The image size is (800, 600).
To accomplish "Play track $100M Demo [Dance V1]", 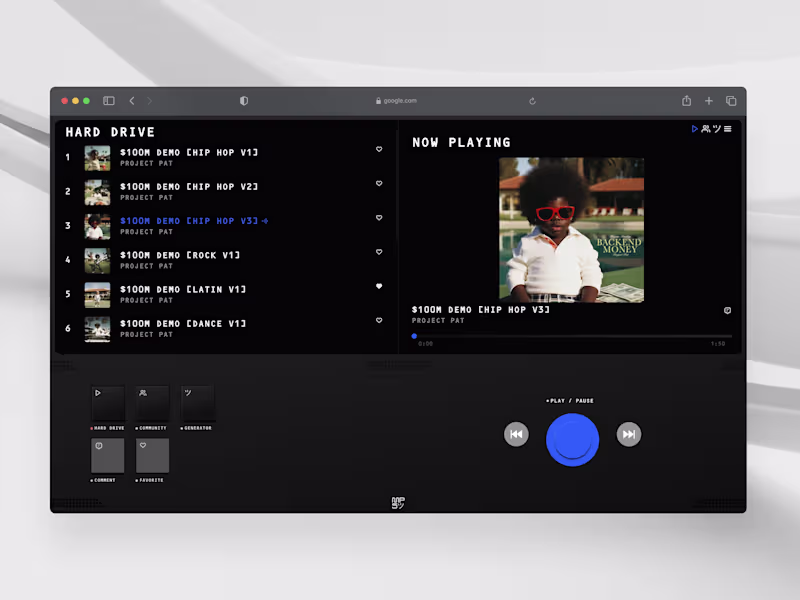I will [183, 323].
